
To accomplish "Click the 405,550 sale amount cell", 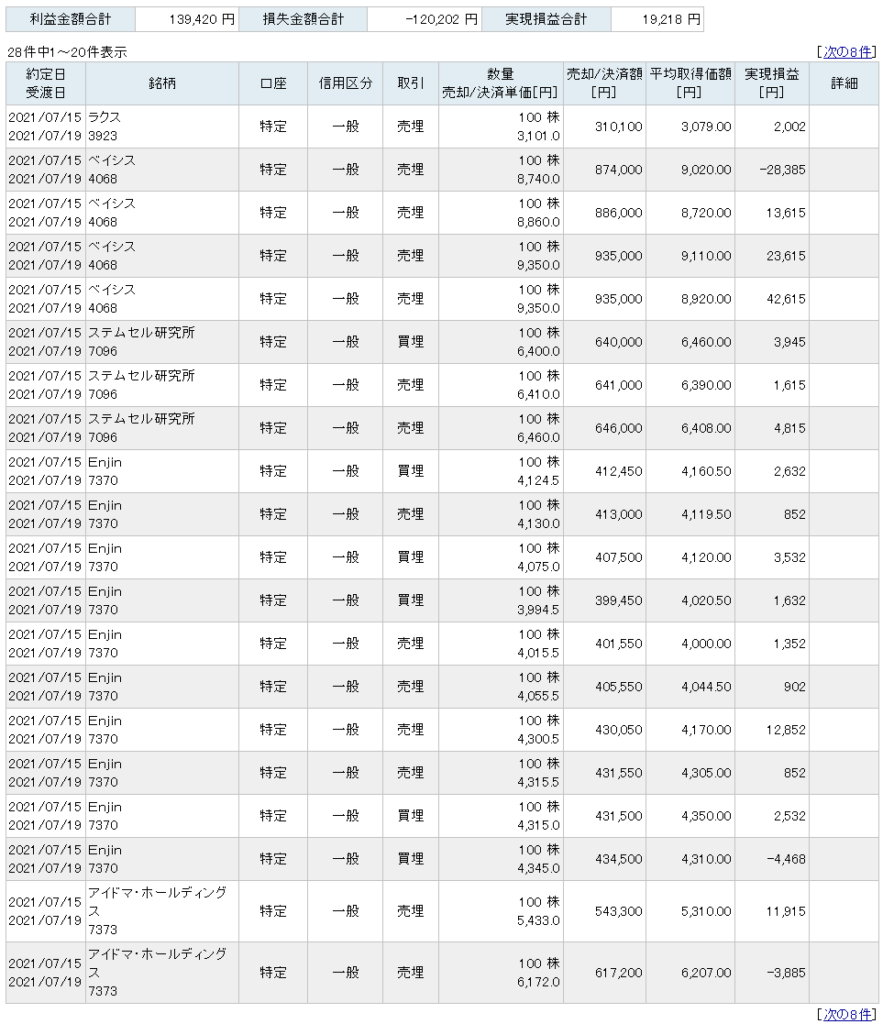I will [x=604, y=687].
